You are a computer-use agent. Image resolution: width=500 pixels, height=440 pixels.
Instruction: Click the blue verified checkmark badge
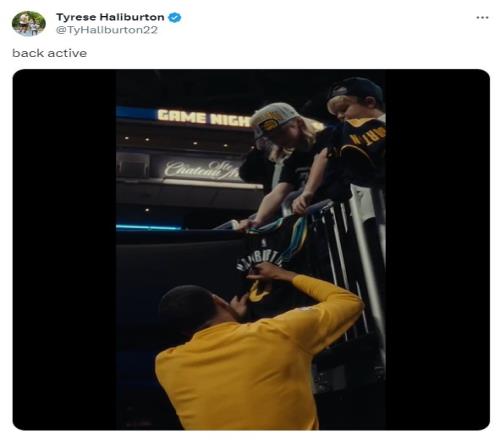pyautogui.click(x=174, y=17)
